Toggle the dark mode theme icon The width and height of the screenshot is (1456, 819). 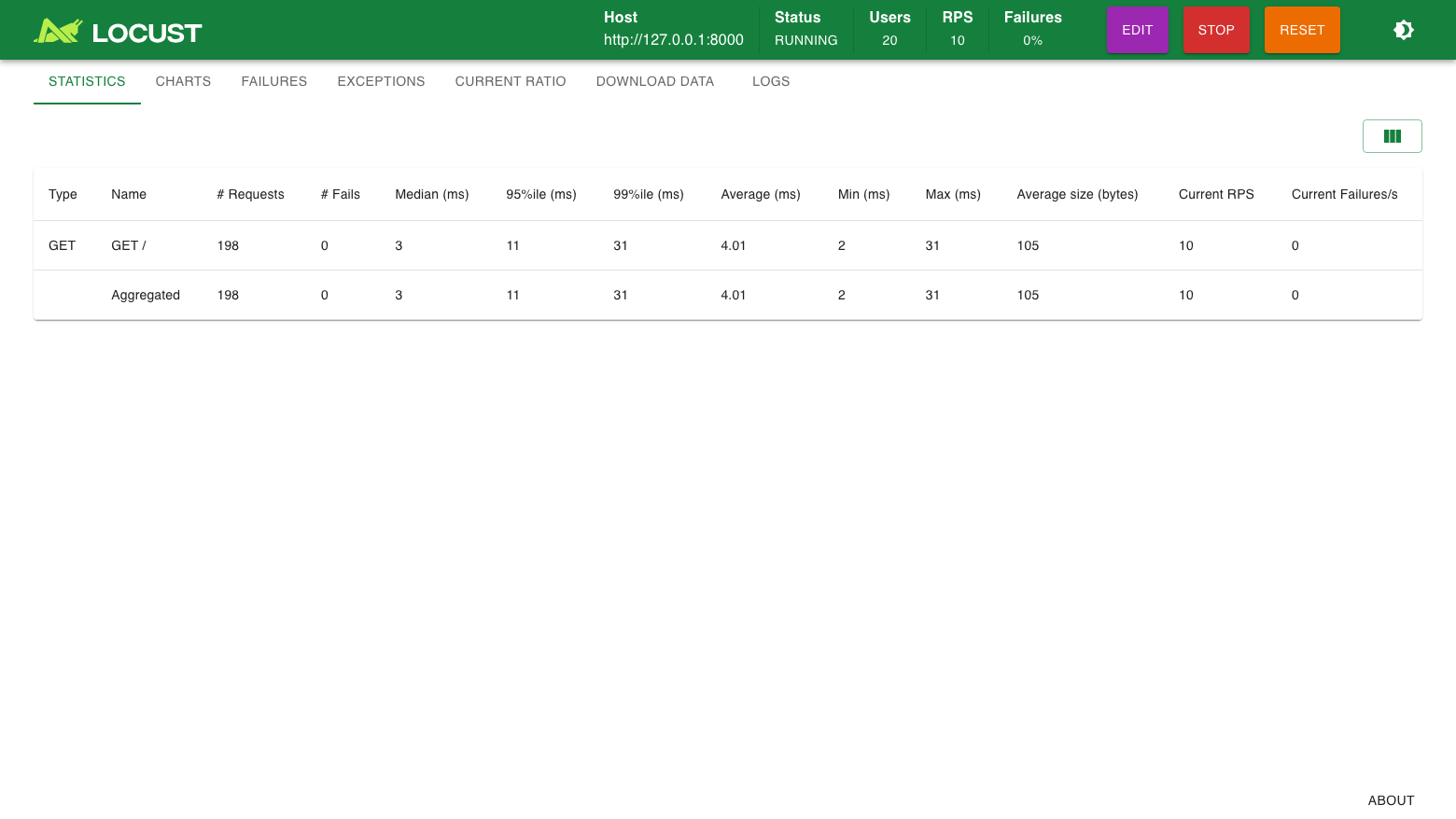[1404, 30]
